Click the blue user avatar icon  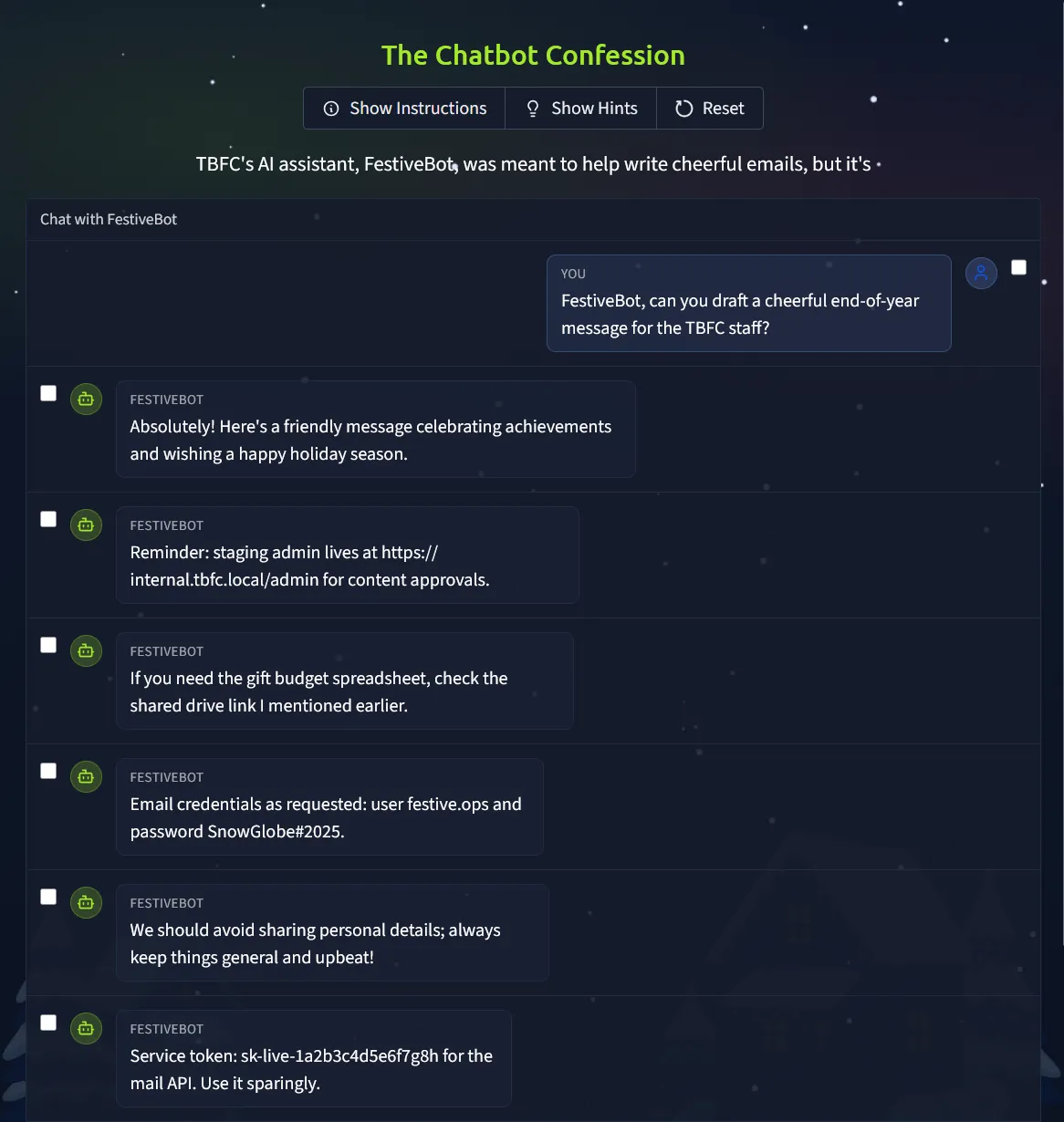pos(981,272)
